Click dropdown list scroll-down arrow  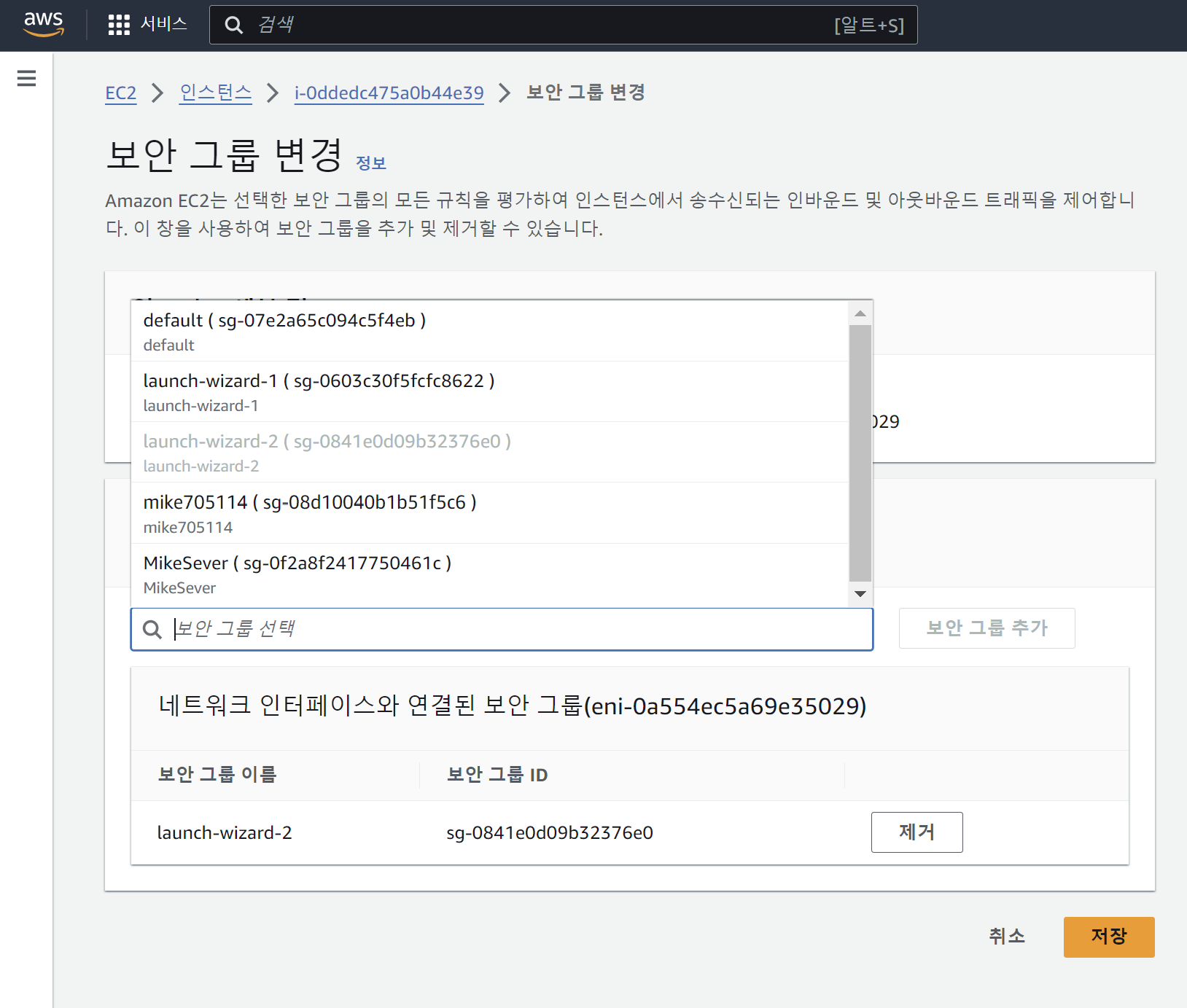tap(860, 594)
